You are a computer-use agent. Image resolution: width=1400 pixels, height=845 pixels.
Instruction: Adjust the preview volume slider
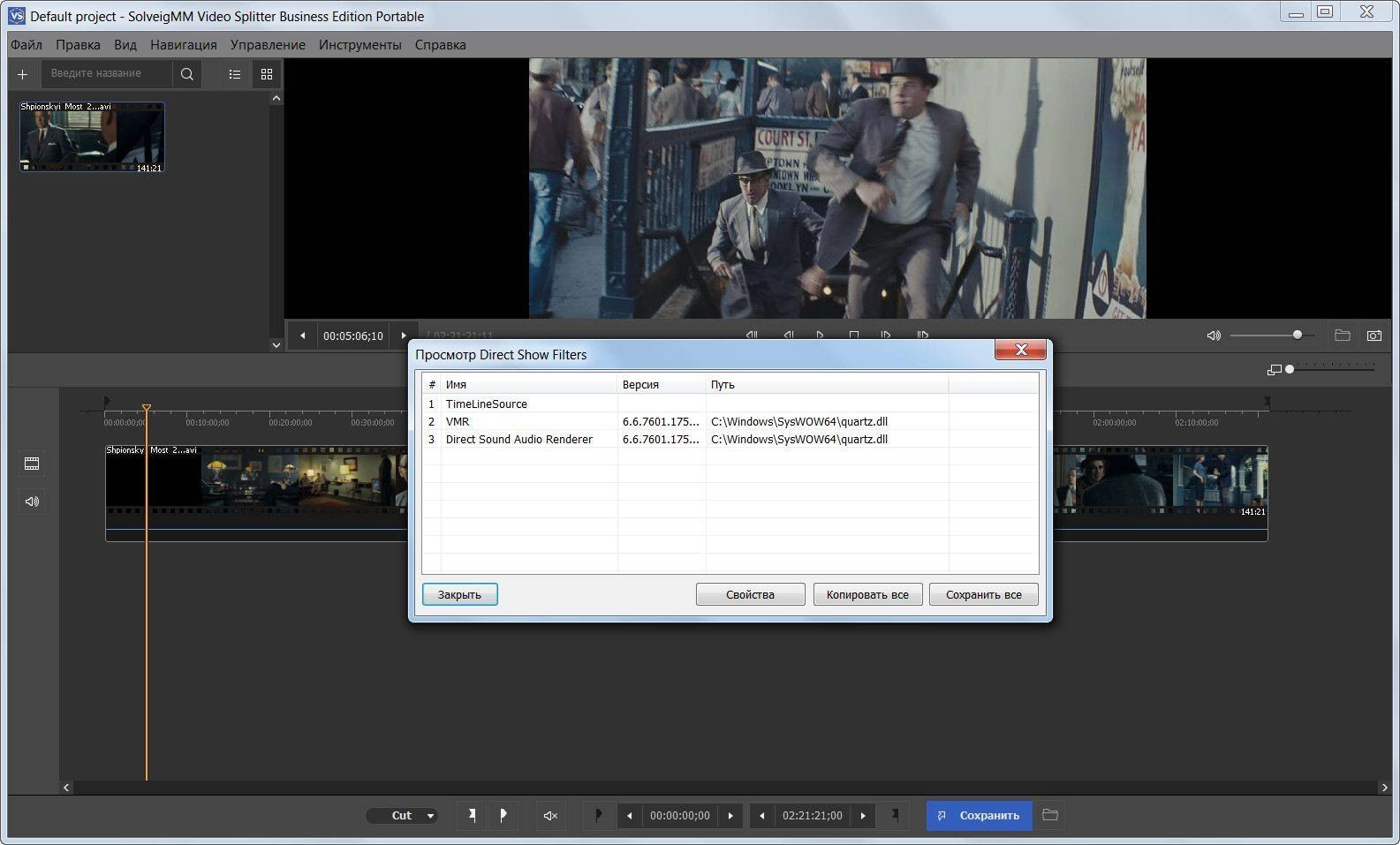click(1272, 335)
